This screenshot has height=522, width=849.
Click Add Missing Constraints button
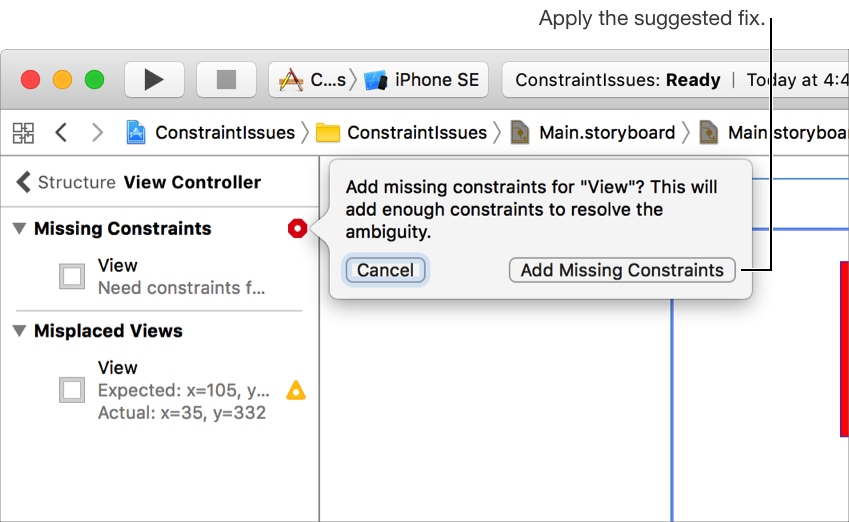(x=622, y=270)
